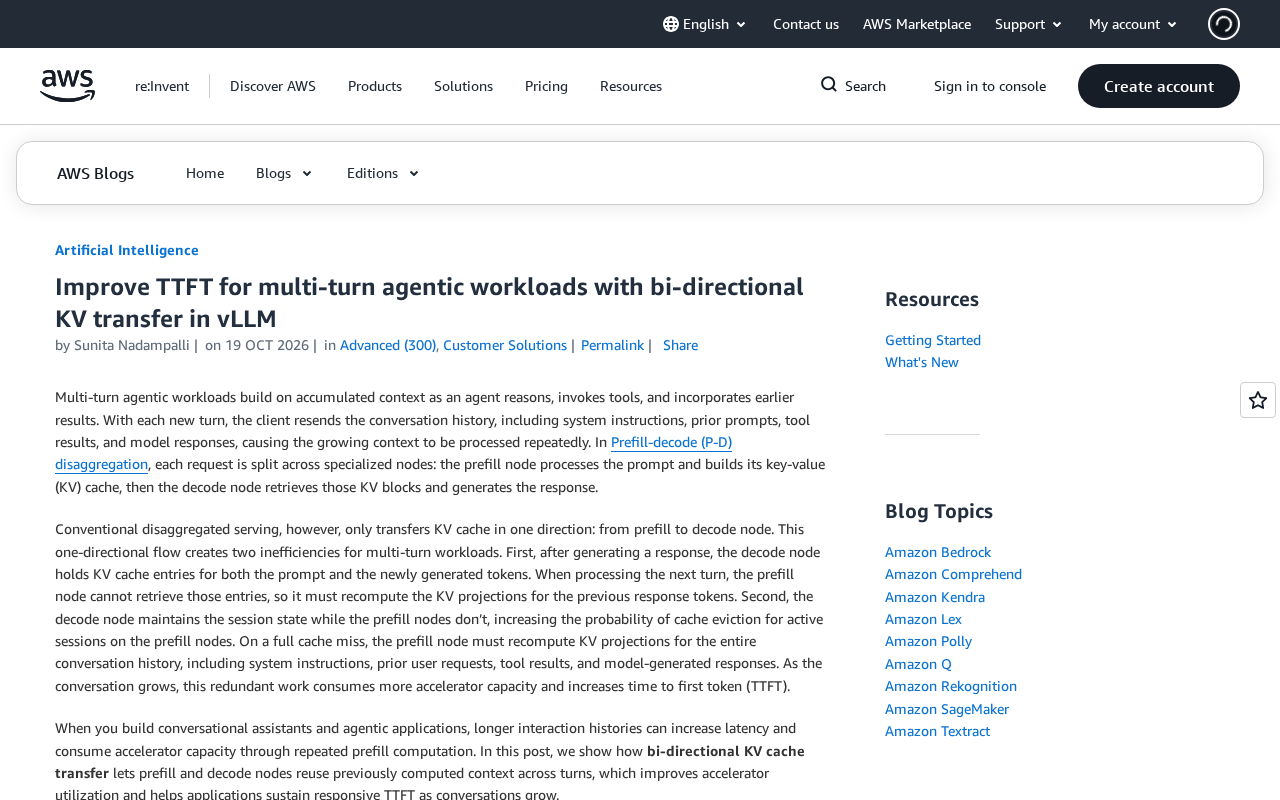The image size is (1280, 800).
Task: Open the Products menu
Action: (375, 86)
